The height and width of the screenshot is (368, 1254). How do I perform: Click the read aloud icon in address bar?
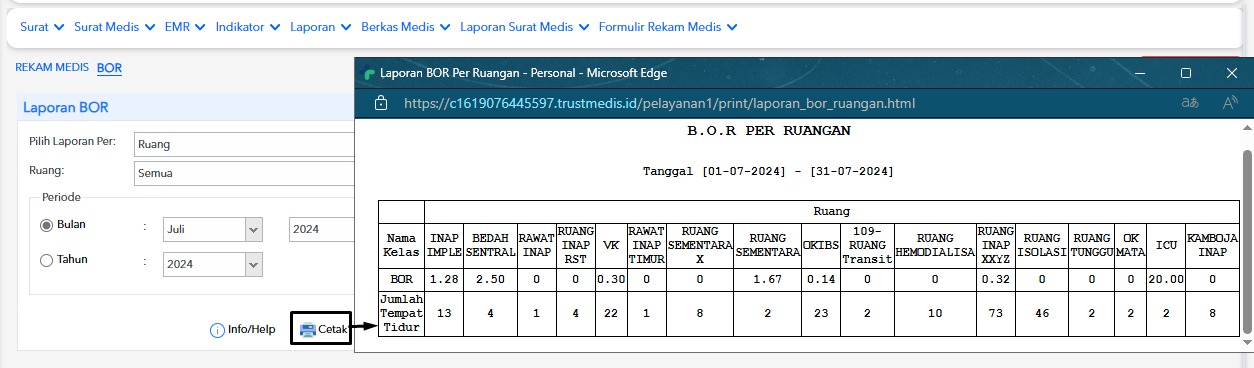pos(1230,103)
